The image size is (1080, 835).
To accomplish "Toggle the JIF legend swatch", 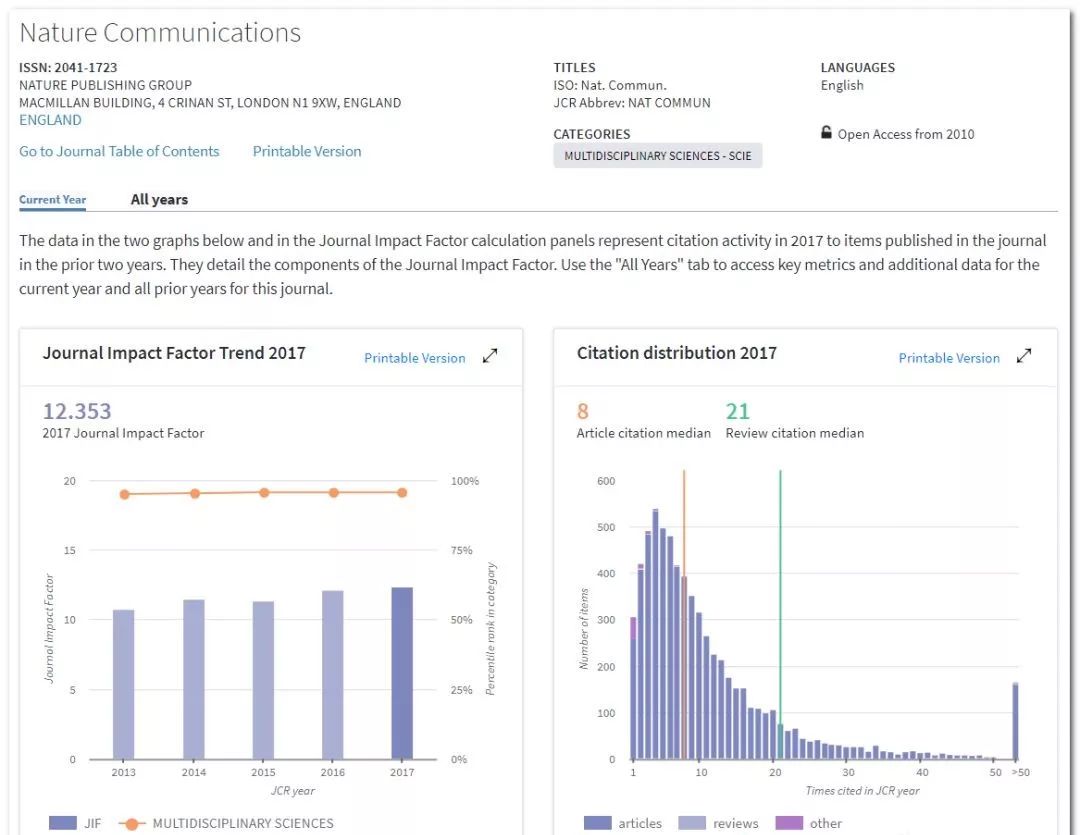I will (x=63, y=823).
